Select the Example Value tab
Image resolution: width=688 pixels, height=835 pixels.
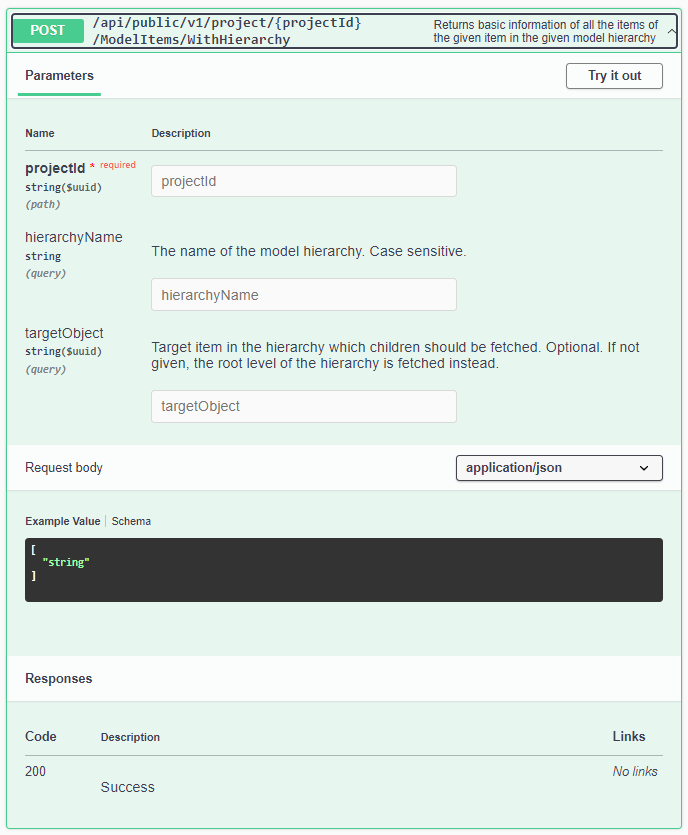(62, 521)
